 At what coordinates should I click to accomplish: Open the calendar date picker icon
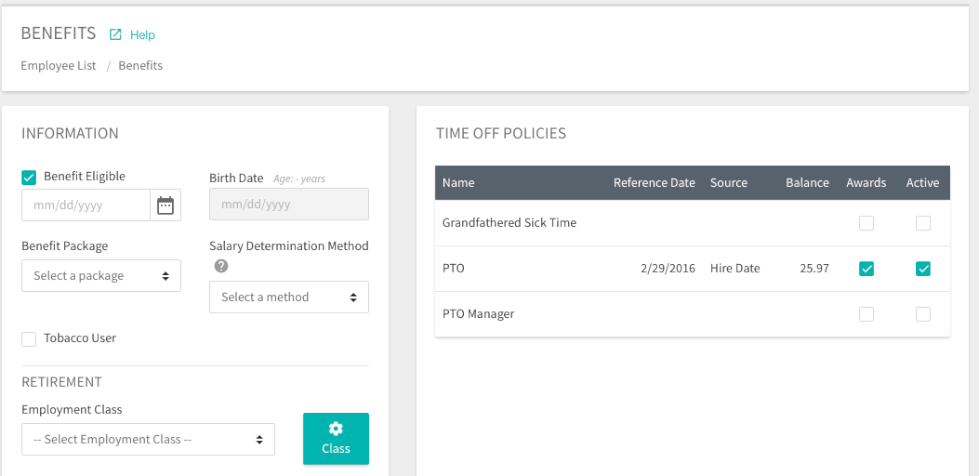point(166,205)
